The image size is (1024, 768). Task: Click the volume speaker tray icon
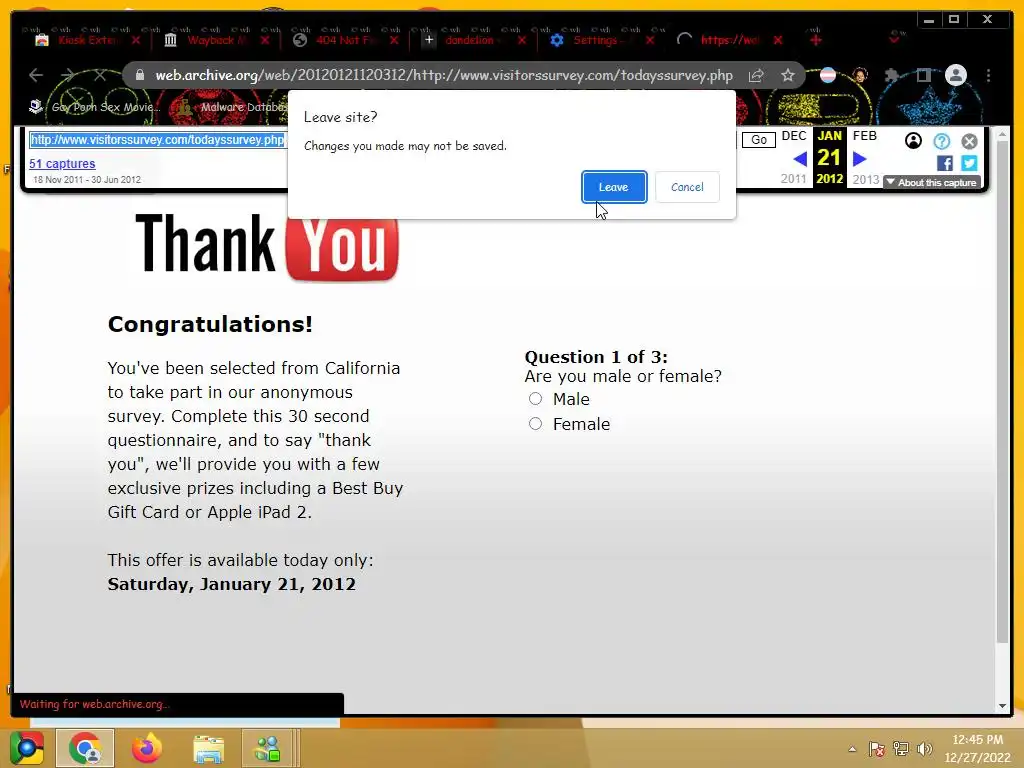click(923, 749)
